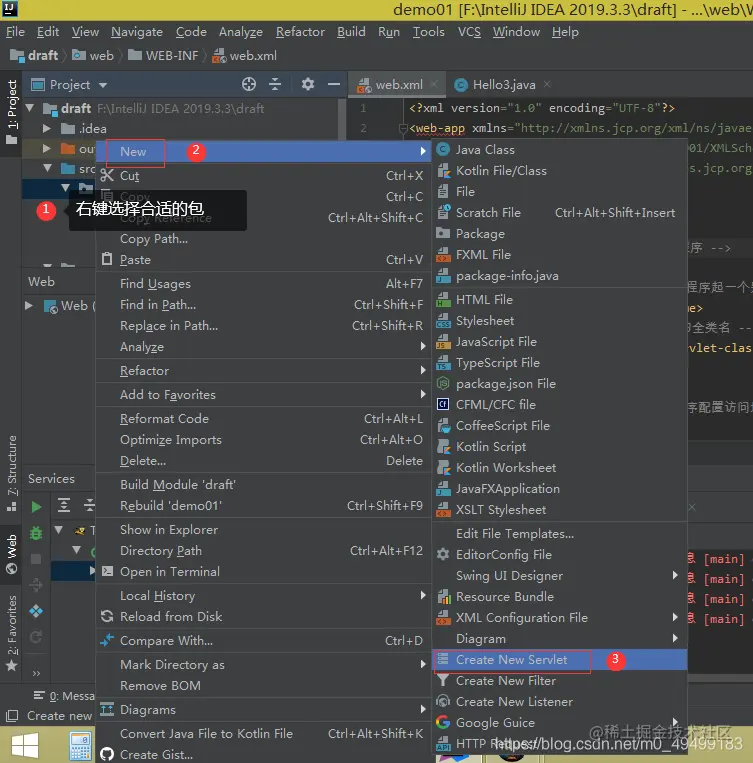Image resolution: width=753 pixels, height=763 pixels.
Task: Open the VCS menu
Action: pyautogui.click(x=469, y=32)
